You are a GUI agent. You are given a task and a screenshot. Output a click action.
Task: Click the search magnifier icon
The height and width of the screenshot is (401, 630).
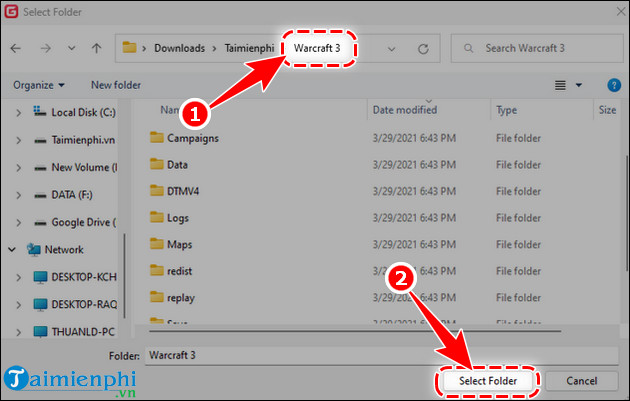click(468, 48)
